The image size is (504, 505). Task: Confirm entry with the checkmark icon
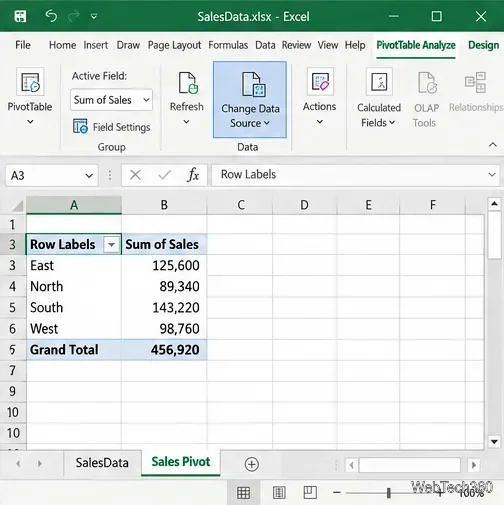[x=164, y=175]
